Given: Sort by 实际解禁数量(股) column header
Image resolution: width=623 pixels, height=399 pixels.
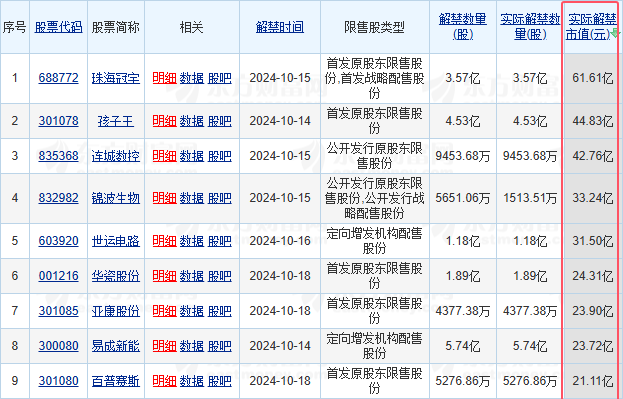Looking at the screenshot, I should (530, 27).
